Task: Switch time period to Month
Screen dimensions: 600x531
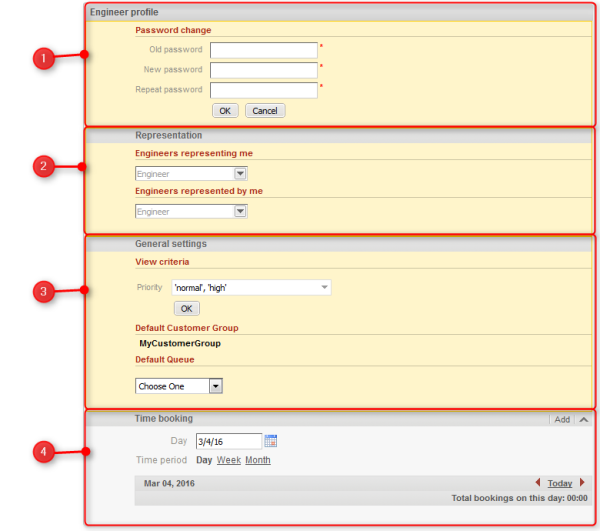Action: coord(257,460)
